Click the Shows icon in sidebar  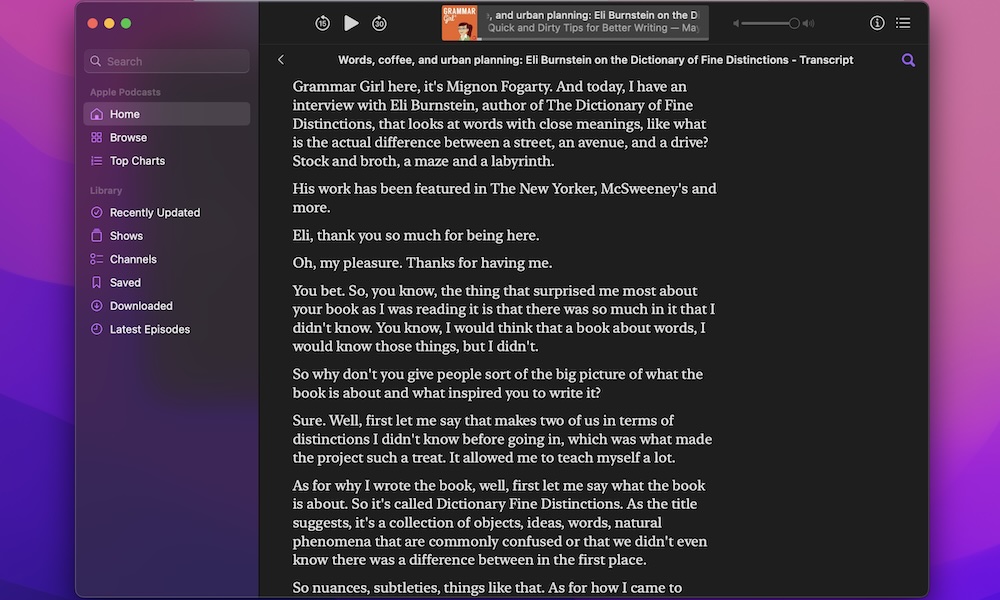pos(96,236)
